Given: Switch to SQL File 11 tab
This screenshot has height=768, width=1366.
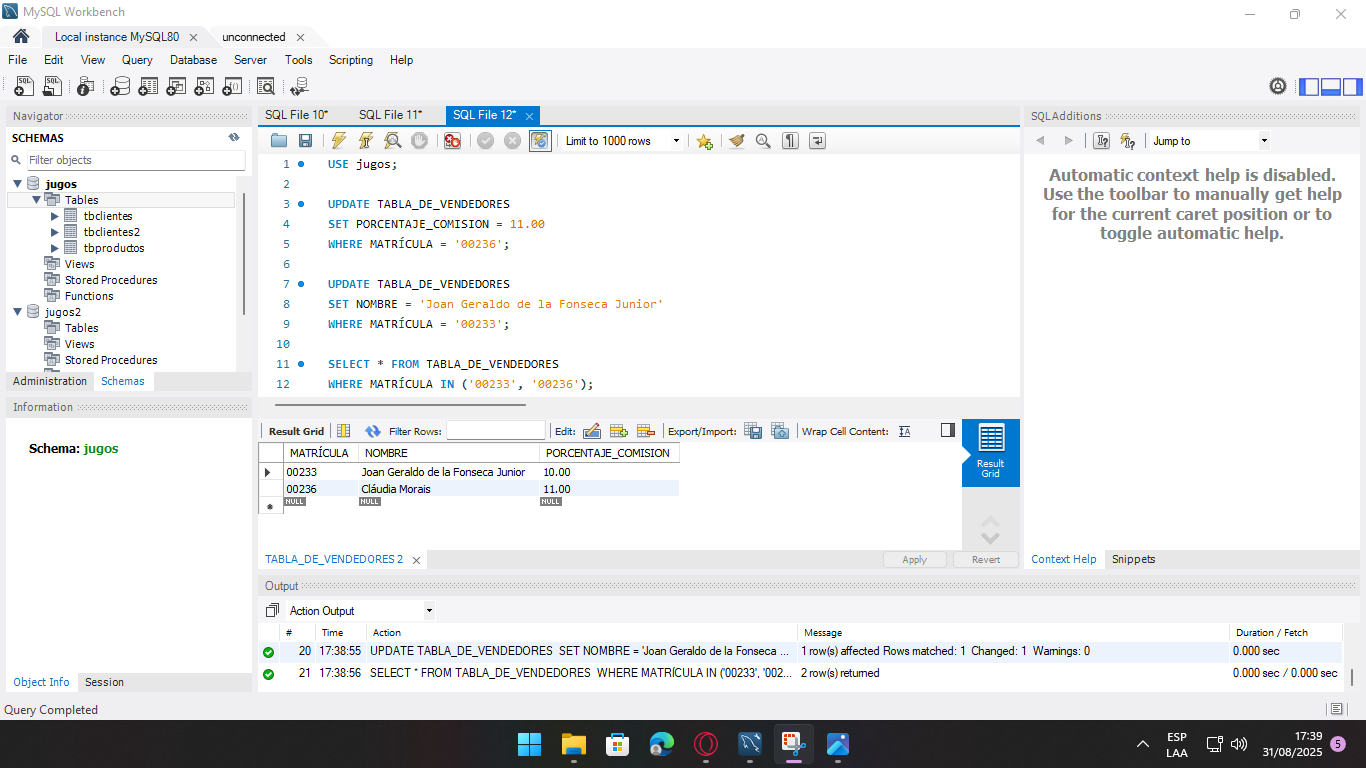Looking at the screenshot, I should 391,115.
